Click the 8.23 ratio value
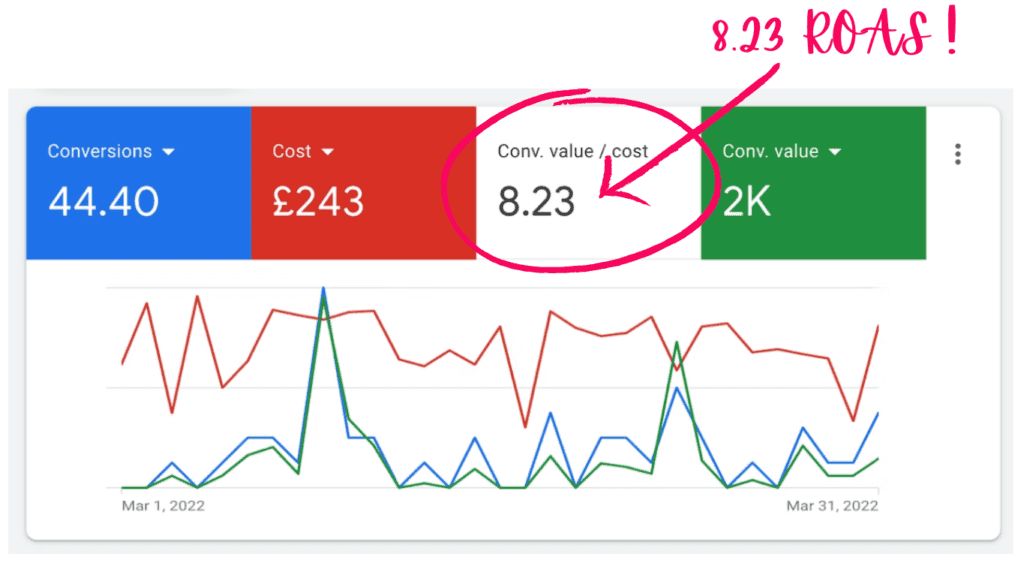 pos(536,201)
